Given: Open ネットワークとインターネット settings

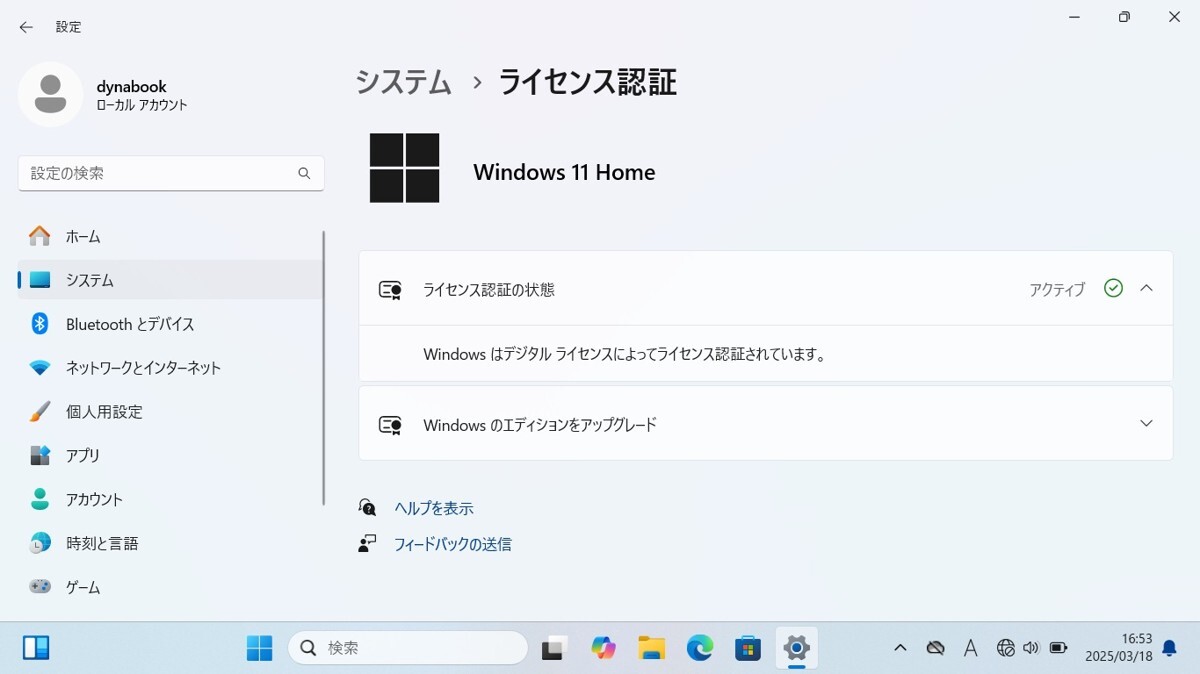Looking at the screenshot, I should 170,368.
